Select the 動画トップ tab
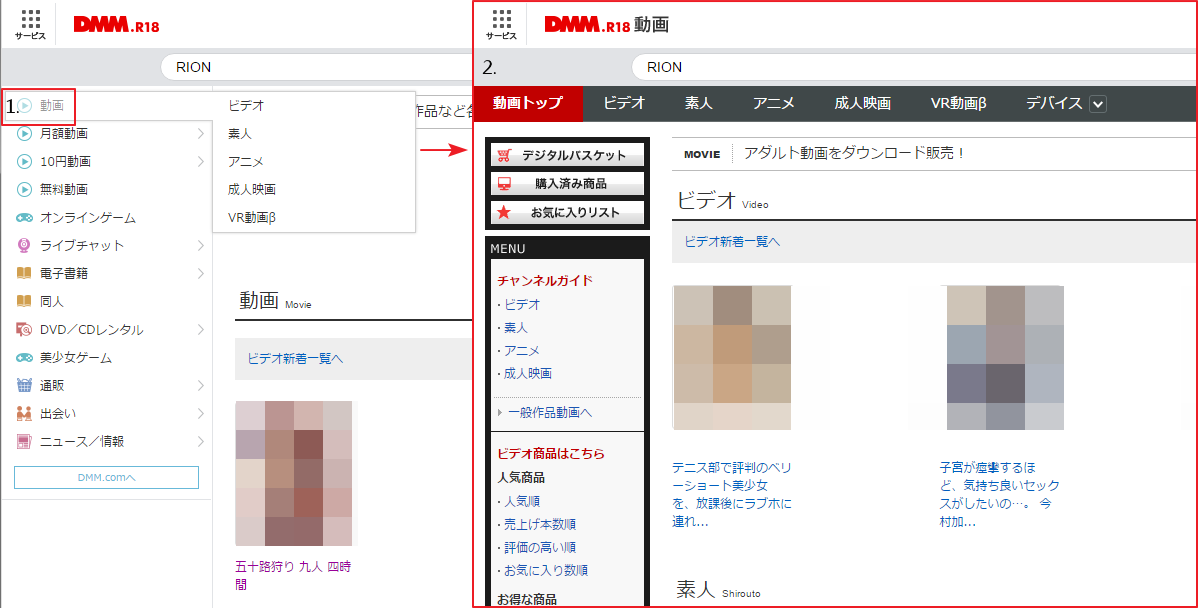The image size is (1198, 608). coord(528,103)
